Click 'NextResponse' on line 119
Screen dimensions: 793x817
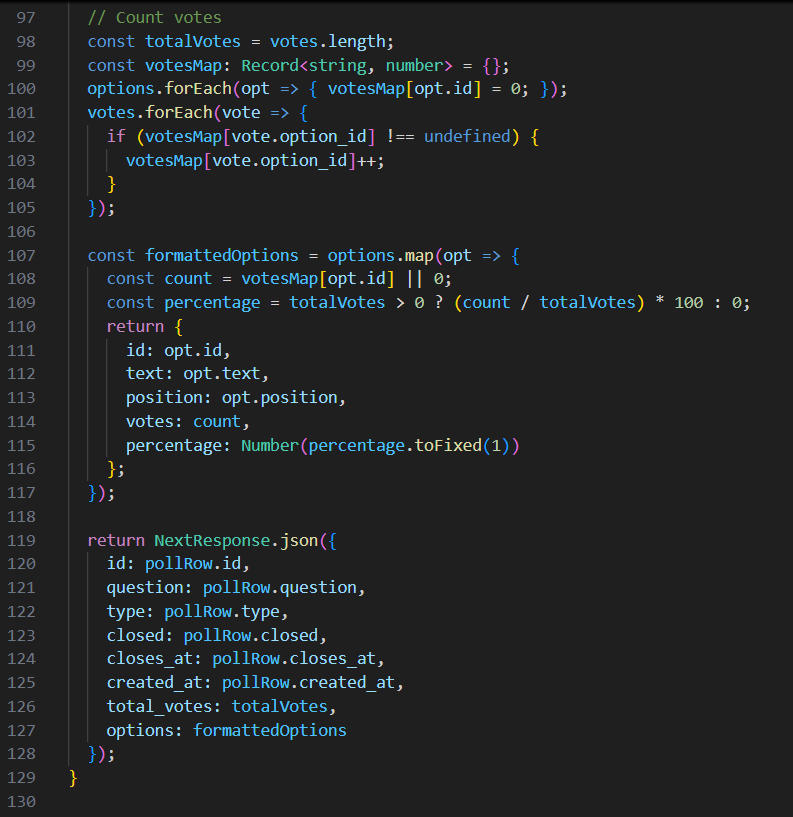coord(212,541)
